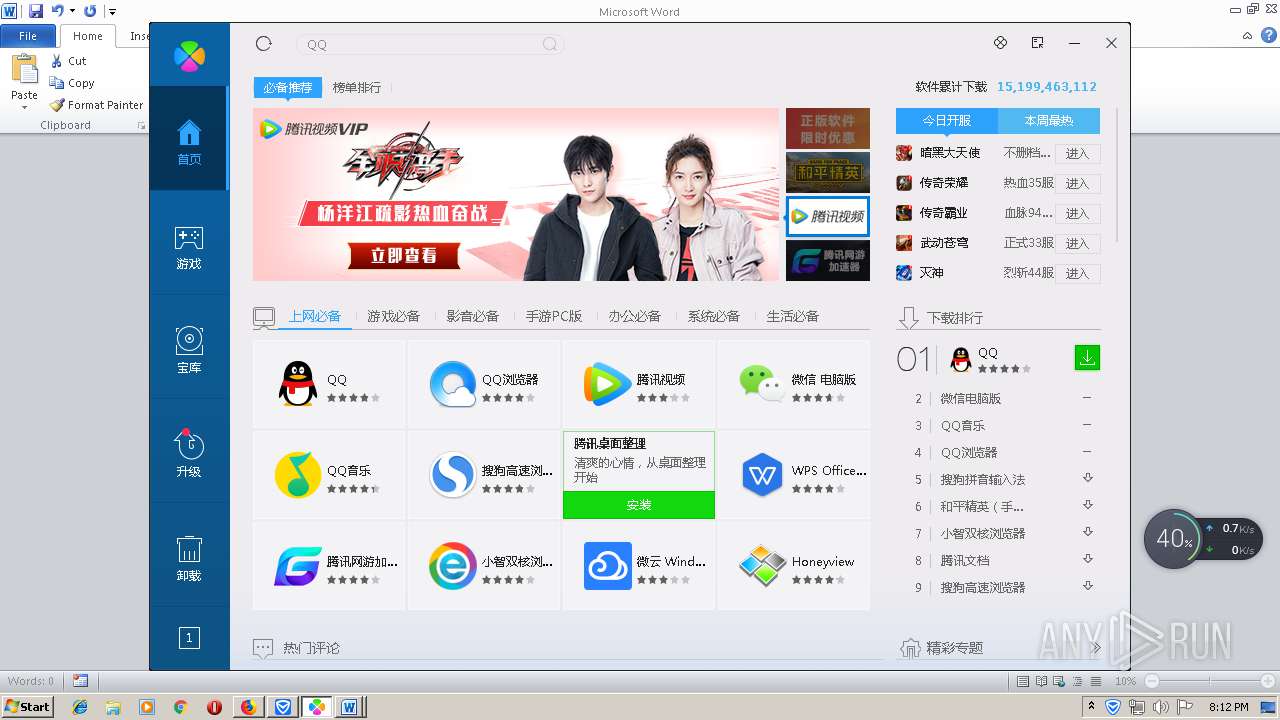Click the QQ penguin app icon

coord(297,385)
